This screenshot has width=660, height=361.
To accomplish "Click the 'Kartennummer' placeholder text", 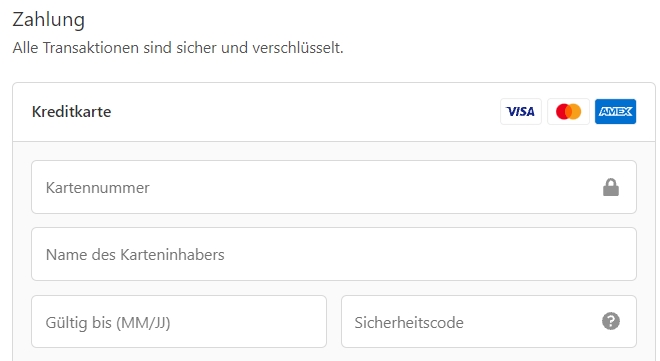I will coord(98,188).
